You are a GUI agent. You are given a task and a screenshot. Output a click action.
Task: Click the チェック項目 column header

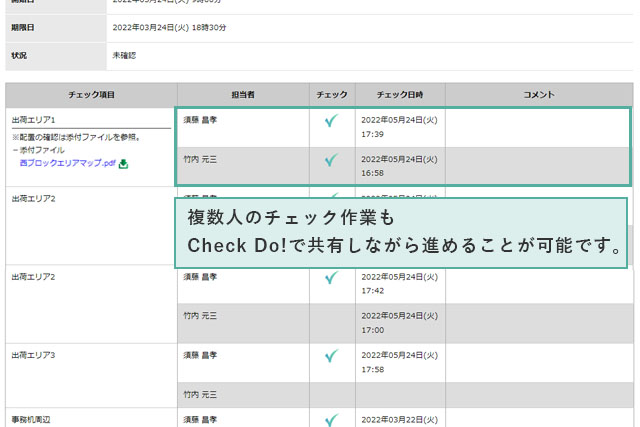point(91,95)
